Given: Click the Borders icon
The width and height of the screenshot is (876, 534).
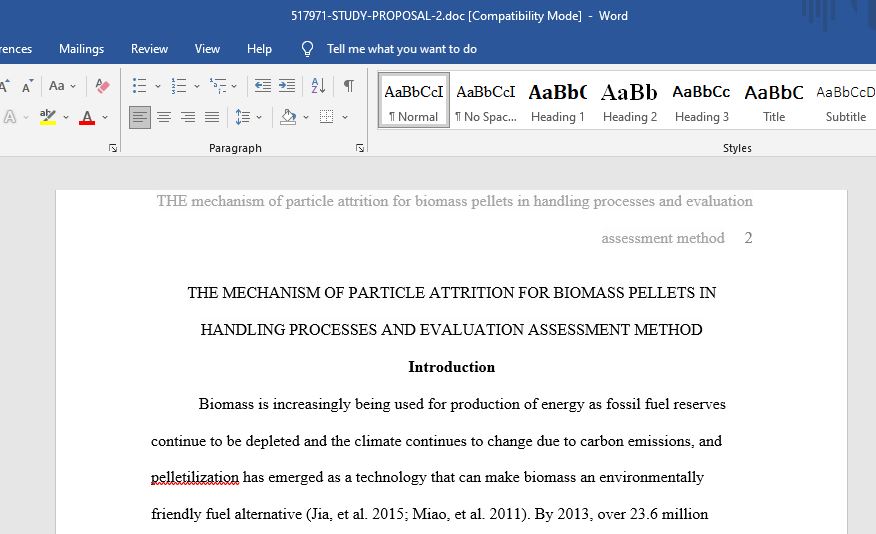Looking at the screenshot, I should pos(326,117).
